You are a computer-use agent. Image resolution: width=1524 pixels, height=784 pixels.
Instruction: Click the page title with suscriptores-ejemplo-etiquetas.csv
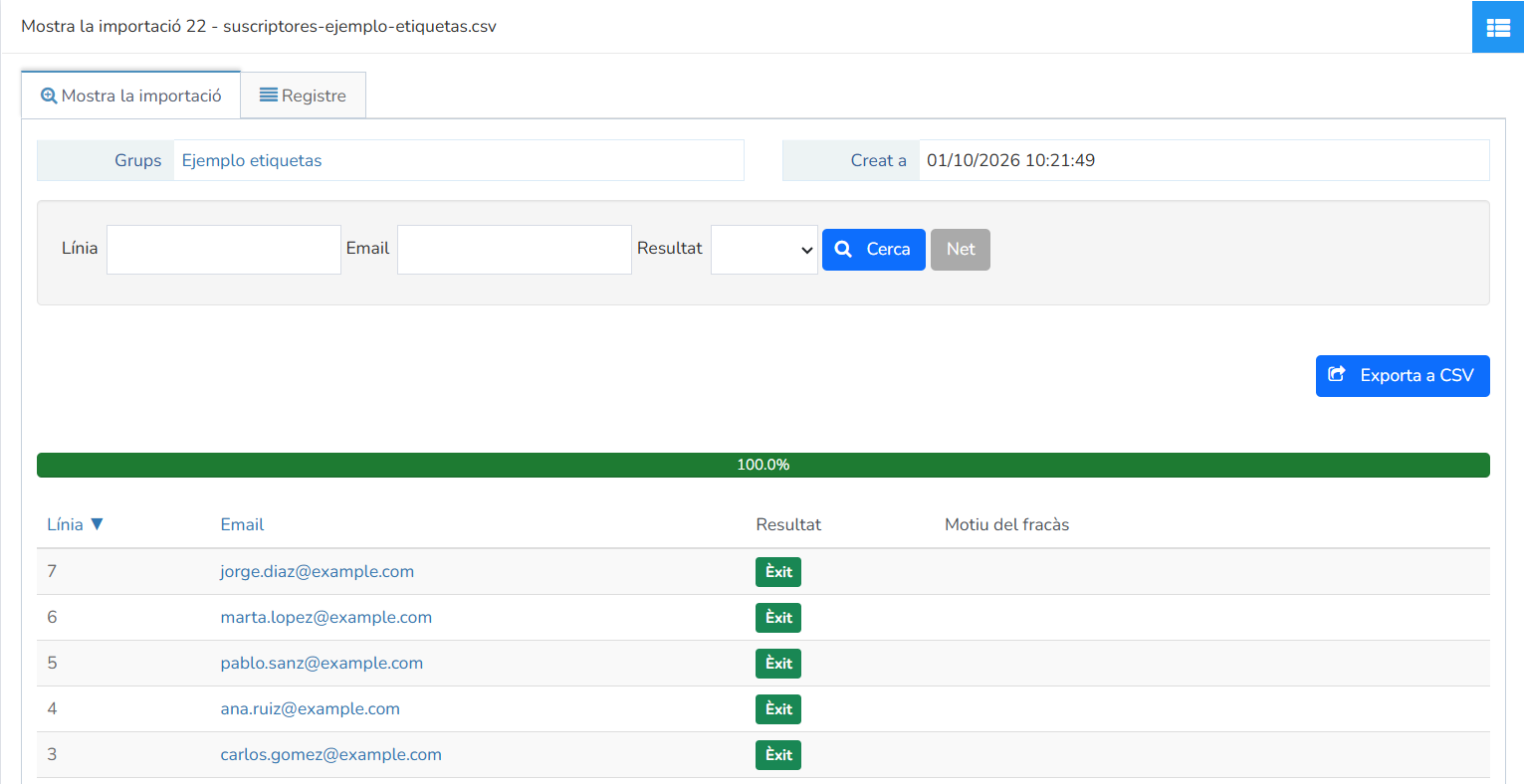[259, 27]
